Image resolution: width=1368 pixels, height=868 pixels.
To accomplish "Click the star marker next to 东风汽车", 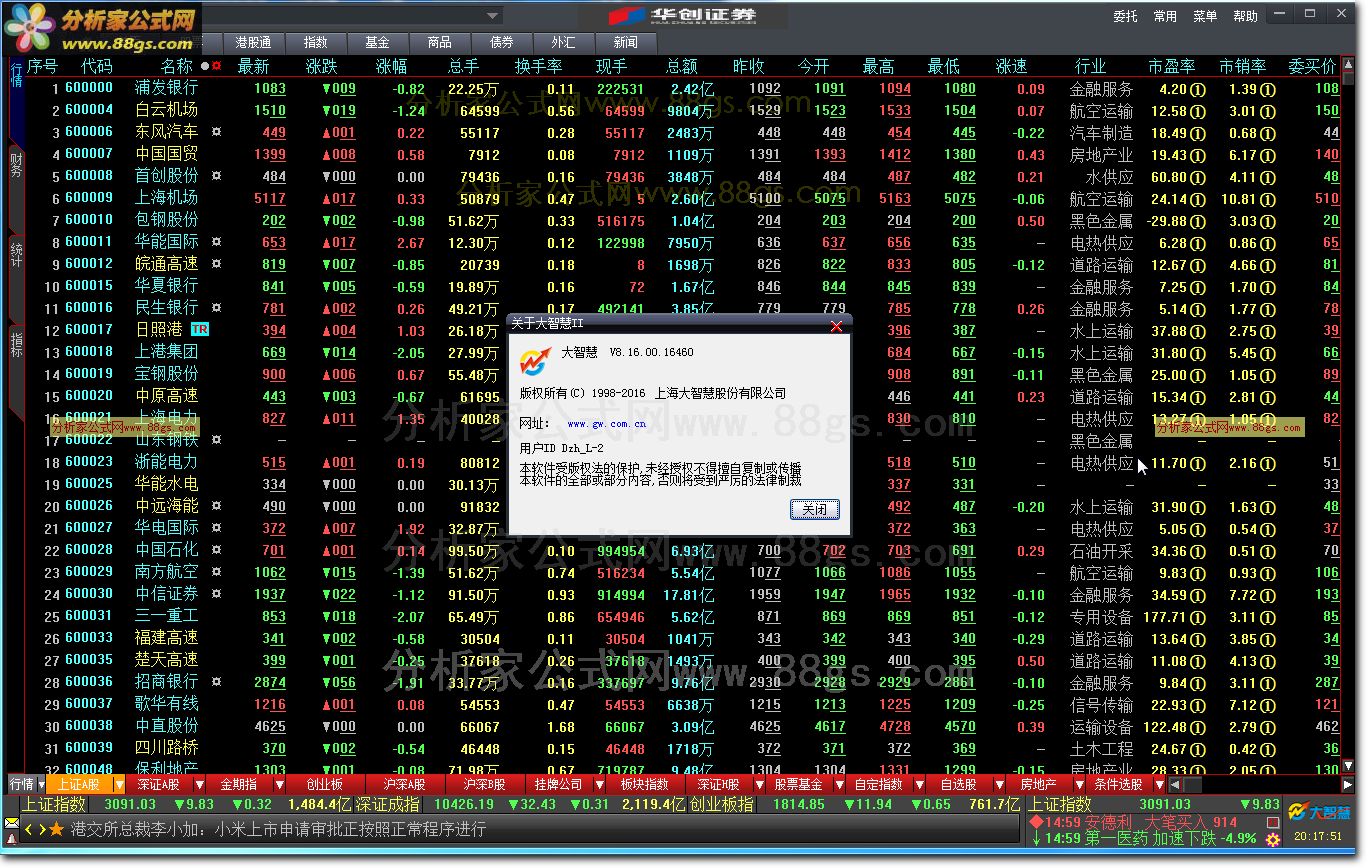I will pyautogui.click(x=217, y=132).
